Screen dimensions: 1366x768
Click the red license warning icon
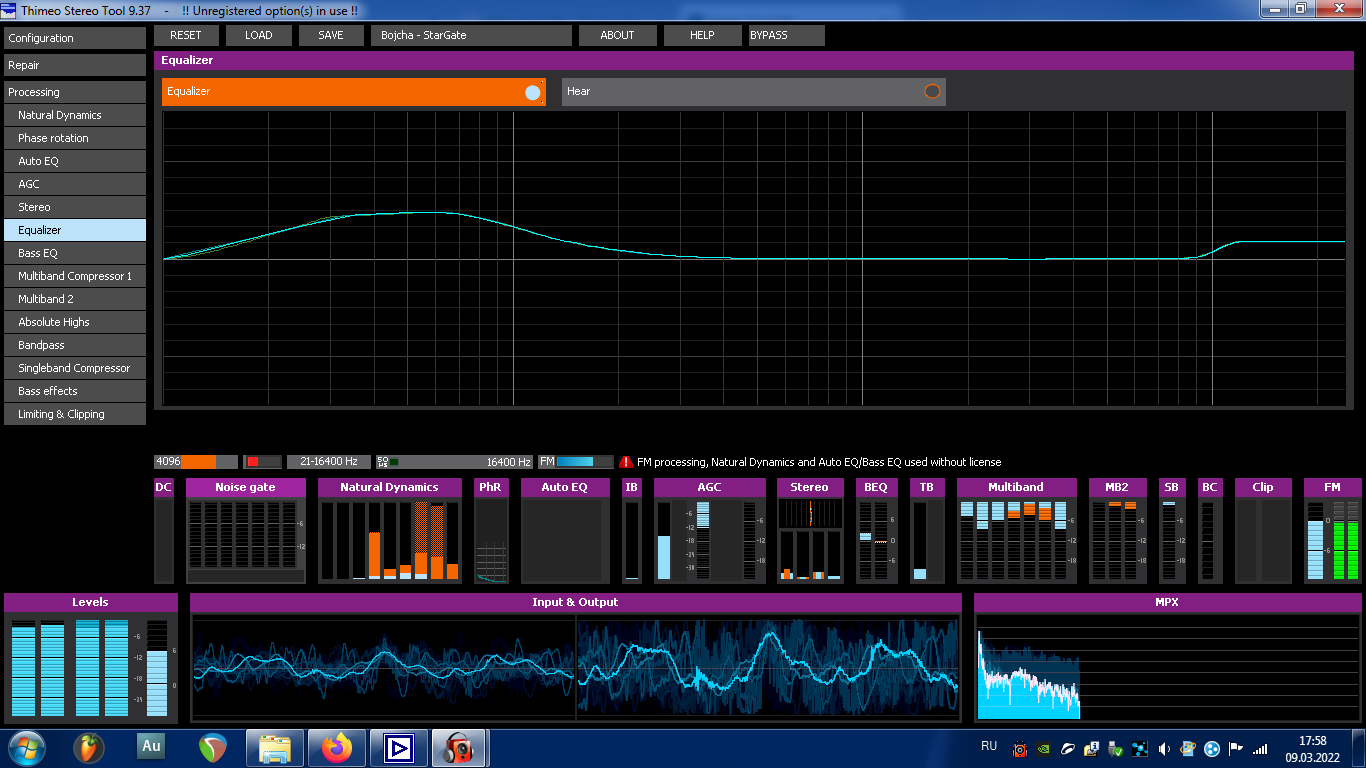[x=626, y=462]
